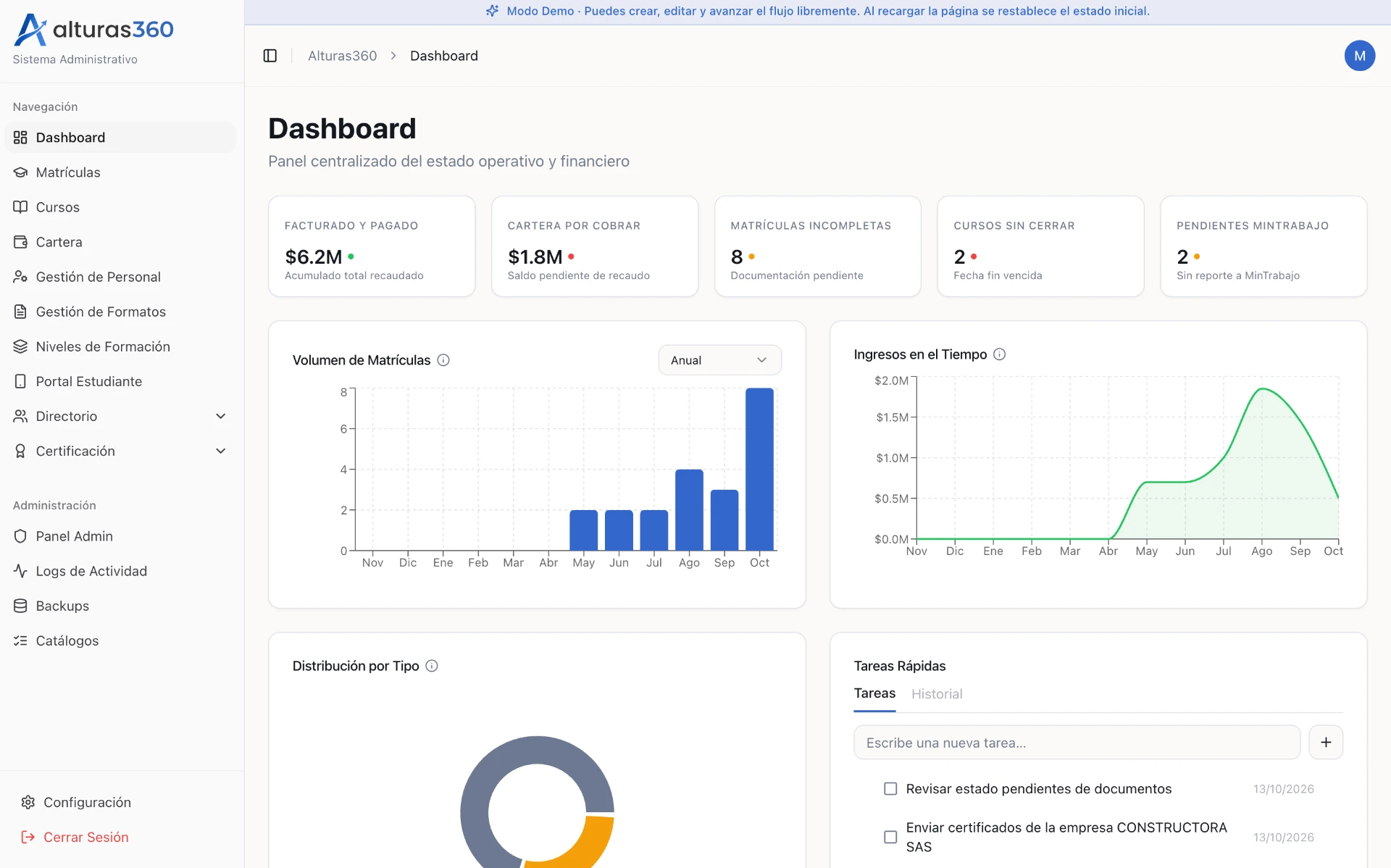Click the Gestión de Formatos document icon
Viewport: 1391px width, 868px height.
[x=20, y=312]
